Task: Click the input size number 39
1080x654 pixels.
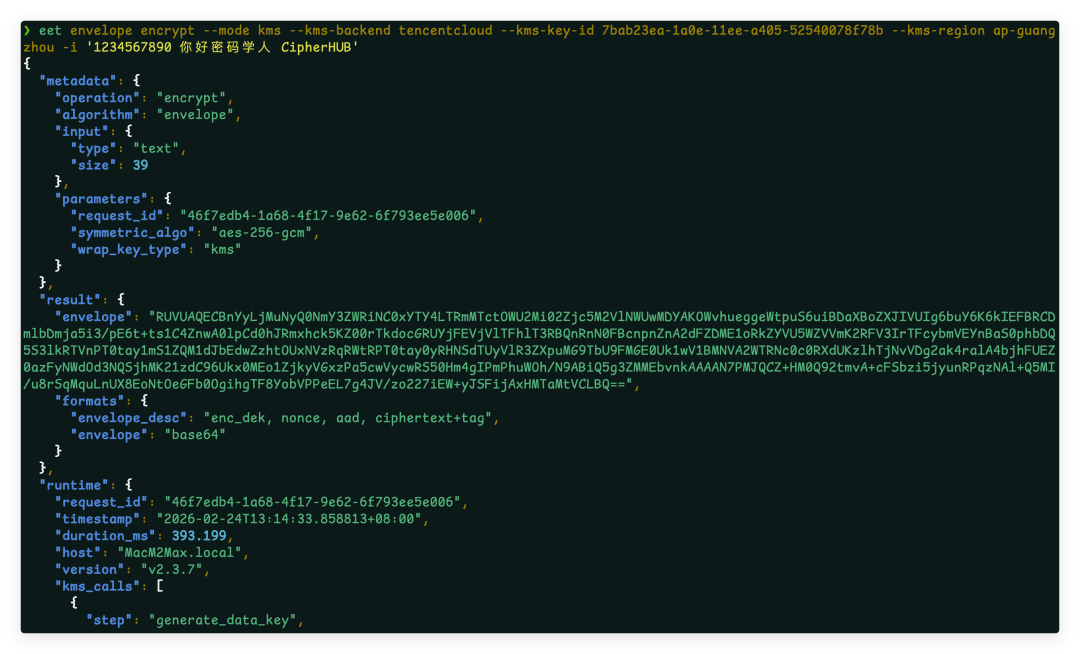Action: (x=141, y=165)
